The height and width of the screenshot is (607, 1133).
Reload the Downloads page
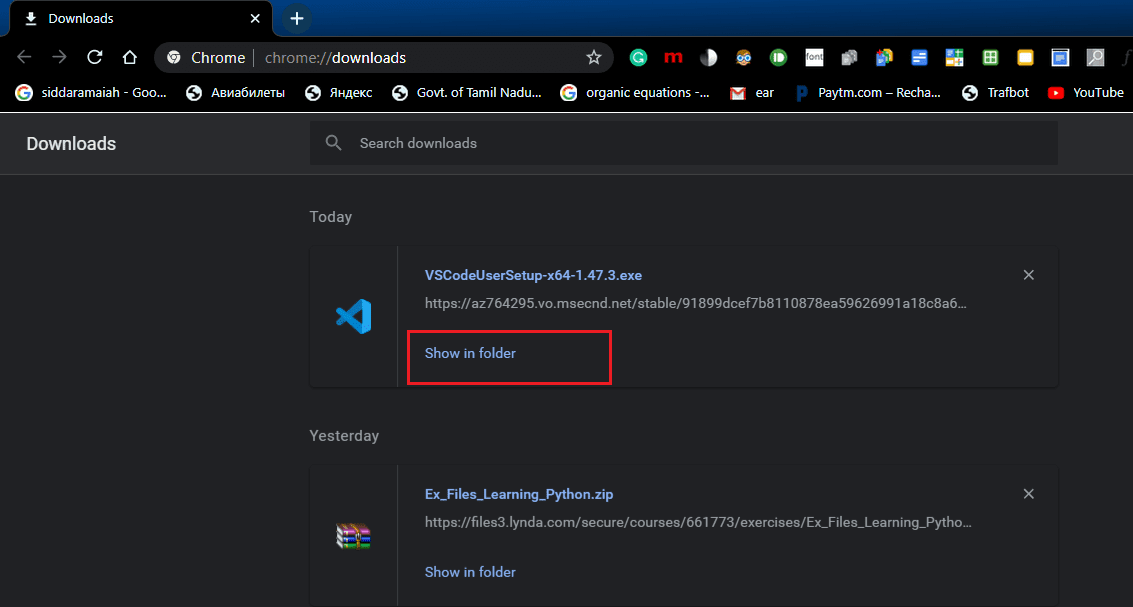click(x=94, y=57)
